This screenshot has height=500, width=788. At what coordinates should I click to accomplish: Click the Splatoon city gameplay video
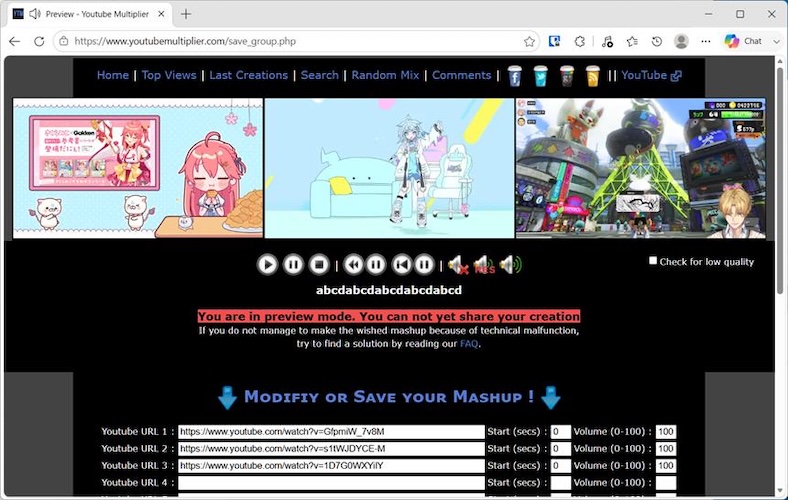coord(641,168)
